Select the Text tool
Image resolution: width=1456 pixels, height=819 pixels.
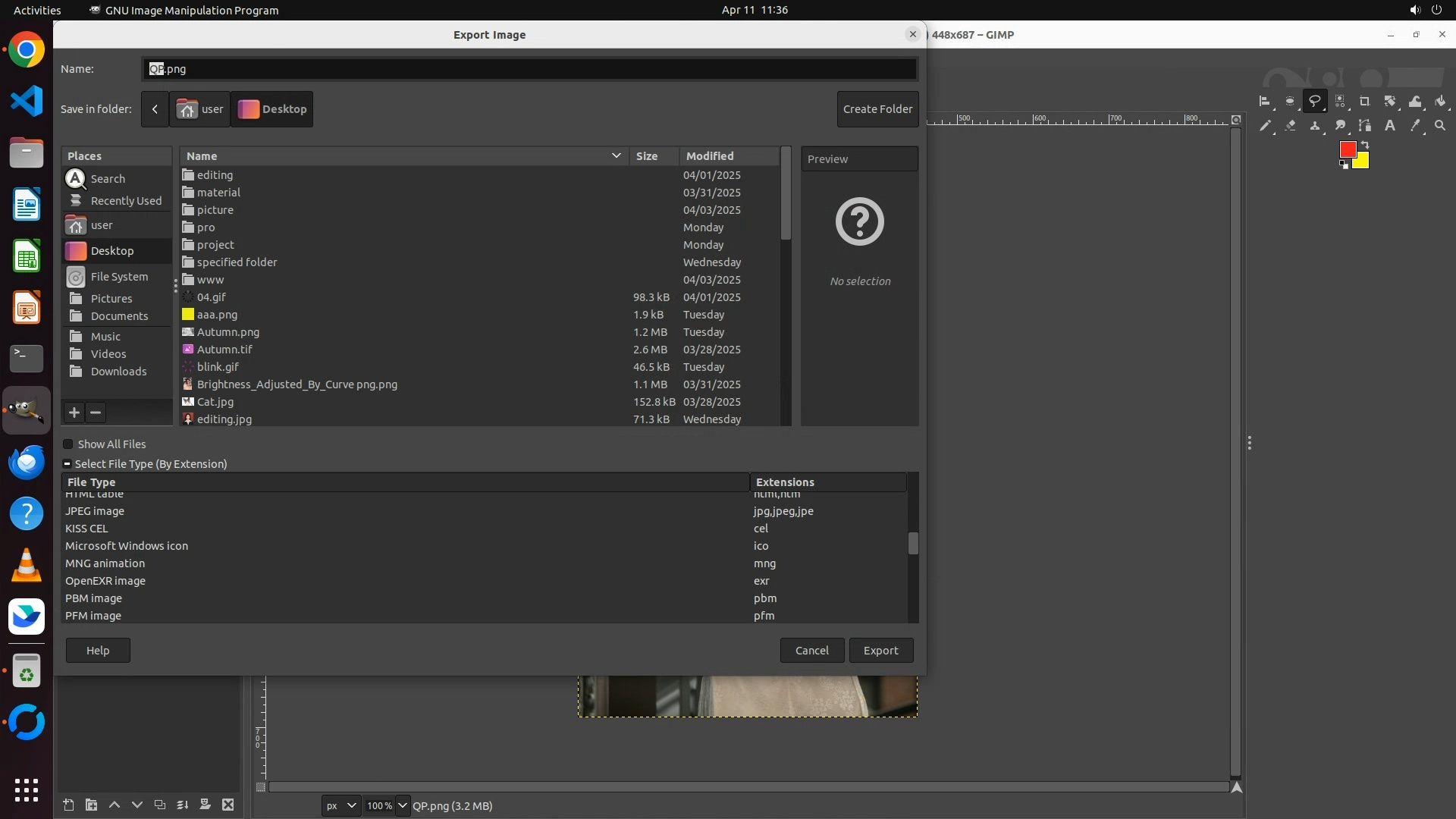coord(1390,126)
